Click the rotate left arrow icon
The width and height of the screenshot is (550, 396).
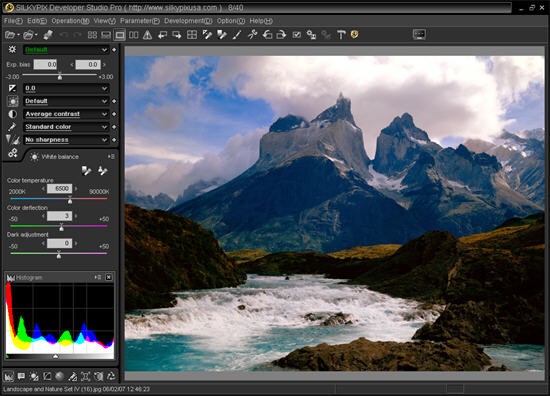pos(268,35)
